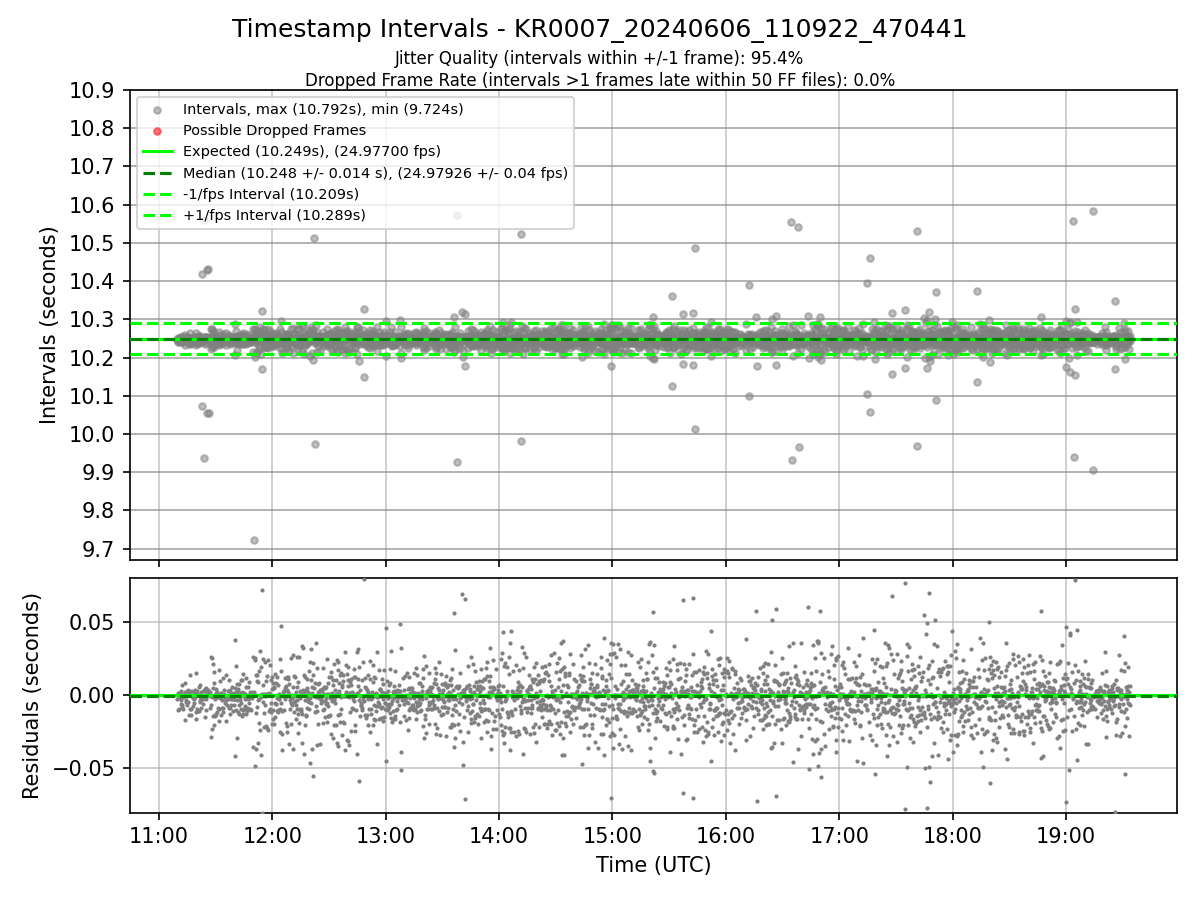The width and height of the screenshot is (1200, 900).
Task: Click the plot title "Timestamp Intervals - KR0007_20240606_110922_470441"
Action: [599, 29]
